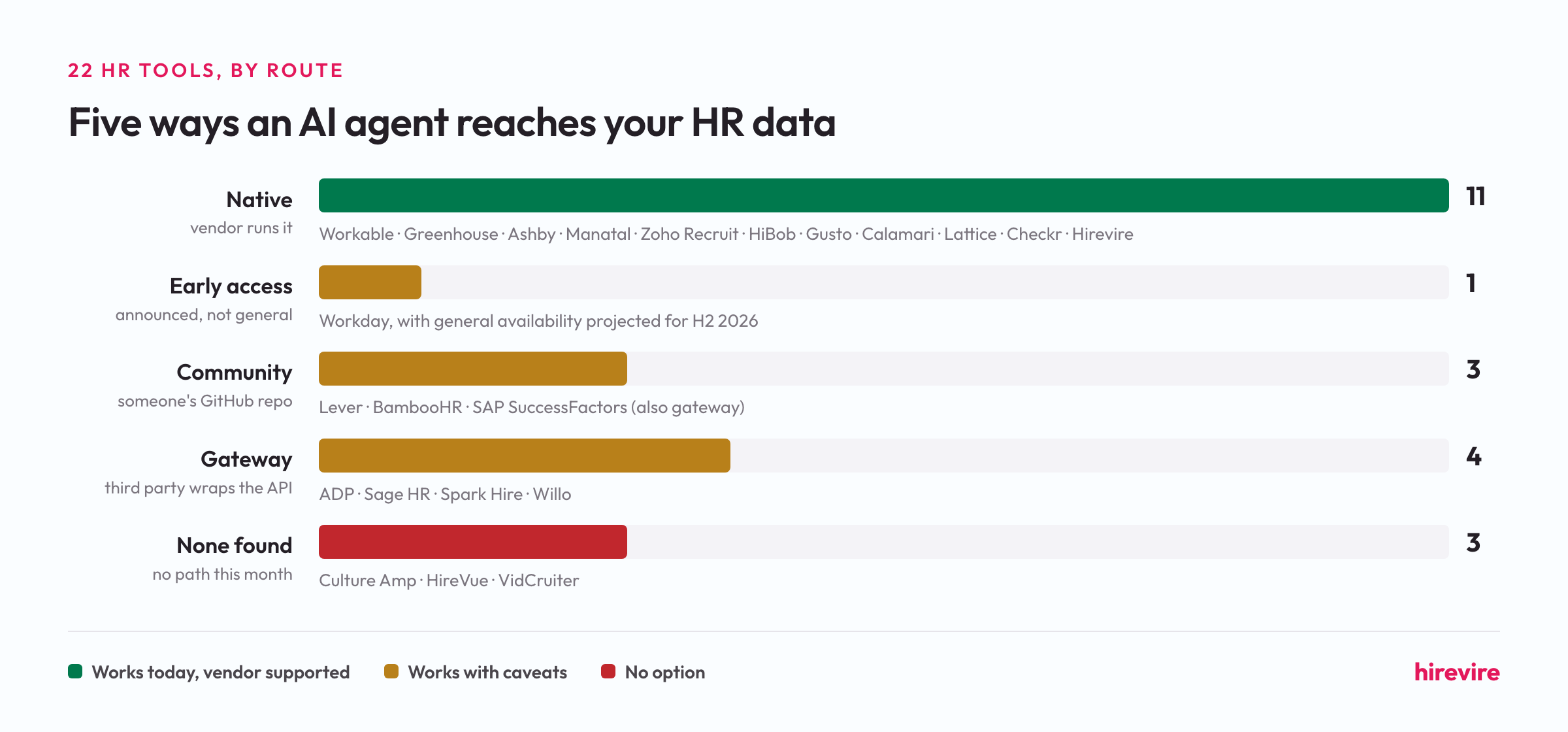
Task: Click 'Lattice' in the Native list
Action: tap(971, 234)
